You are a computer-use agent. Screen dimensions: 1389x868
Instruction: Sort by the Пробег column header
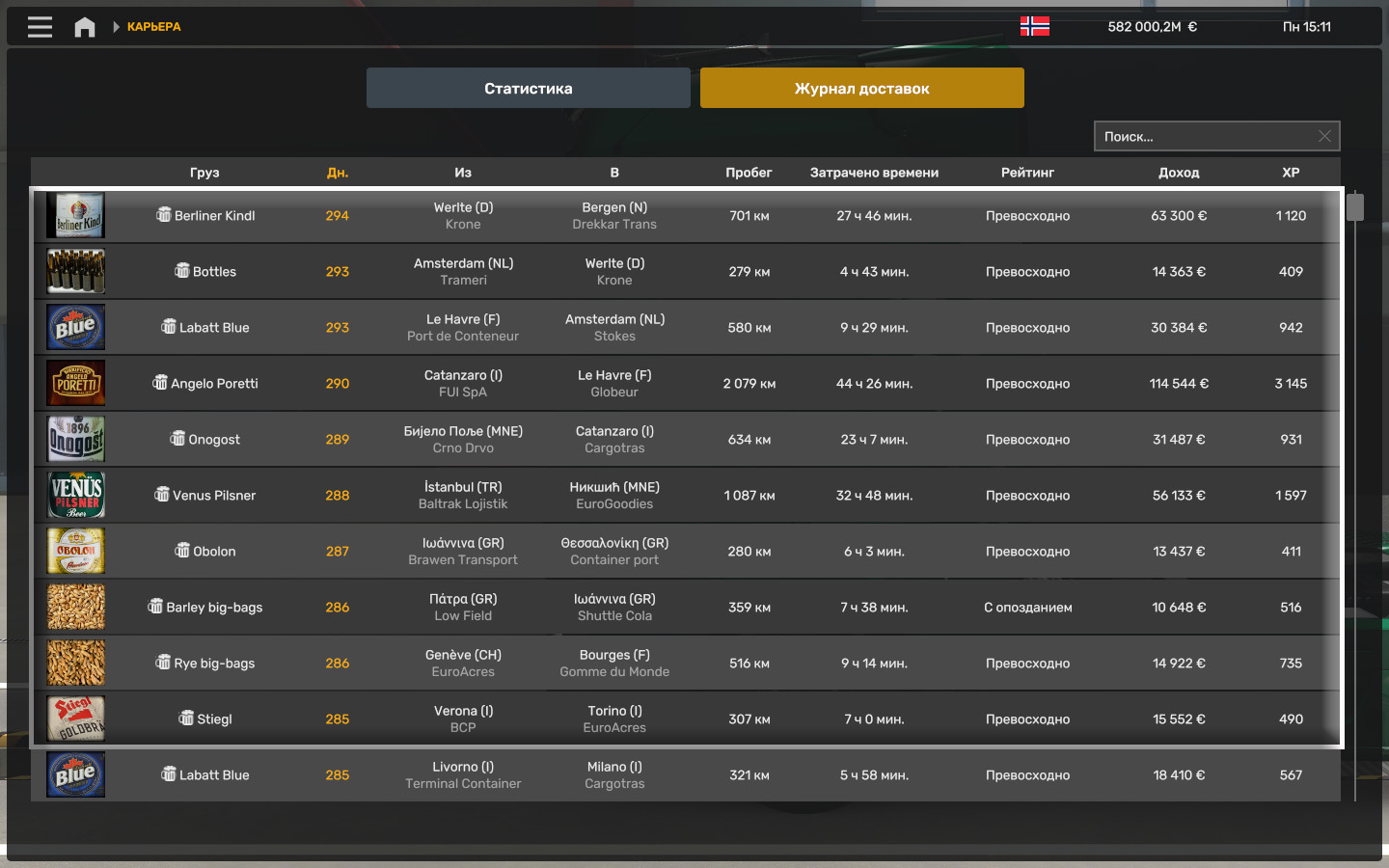click(749, 173)
